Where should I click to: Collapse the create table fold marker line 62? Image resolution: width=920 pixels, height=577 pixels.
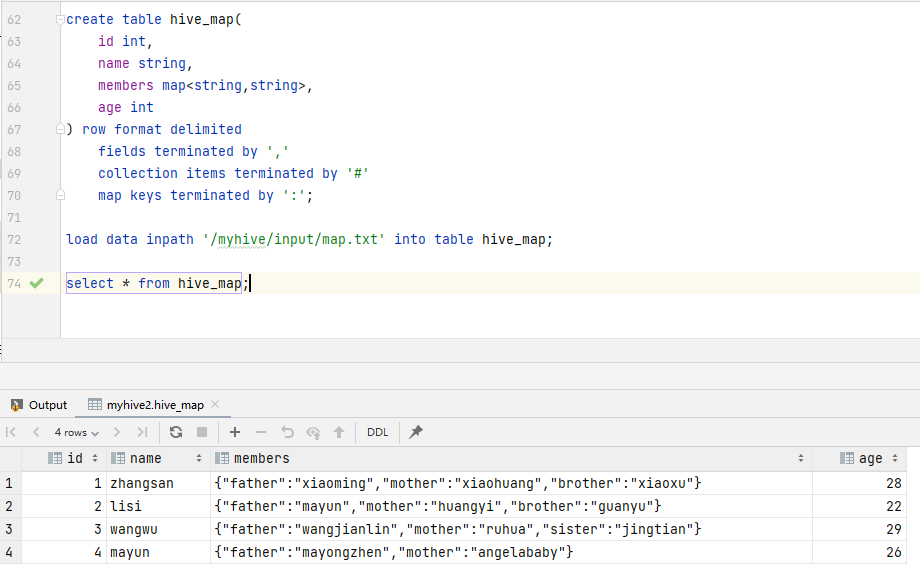[60, 20]
